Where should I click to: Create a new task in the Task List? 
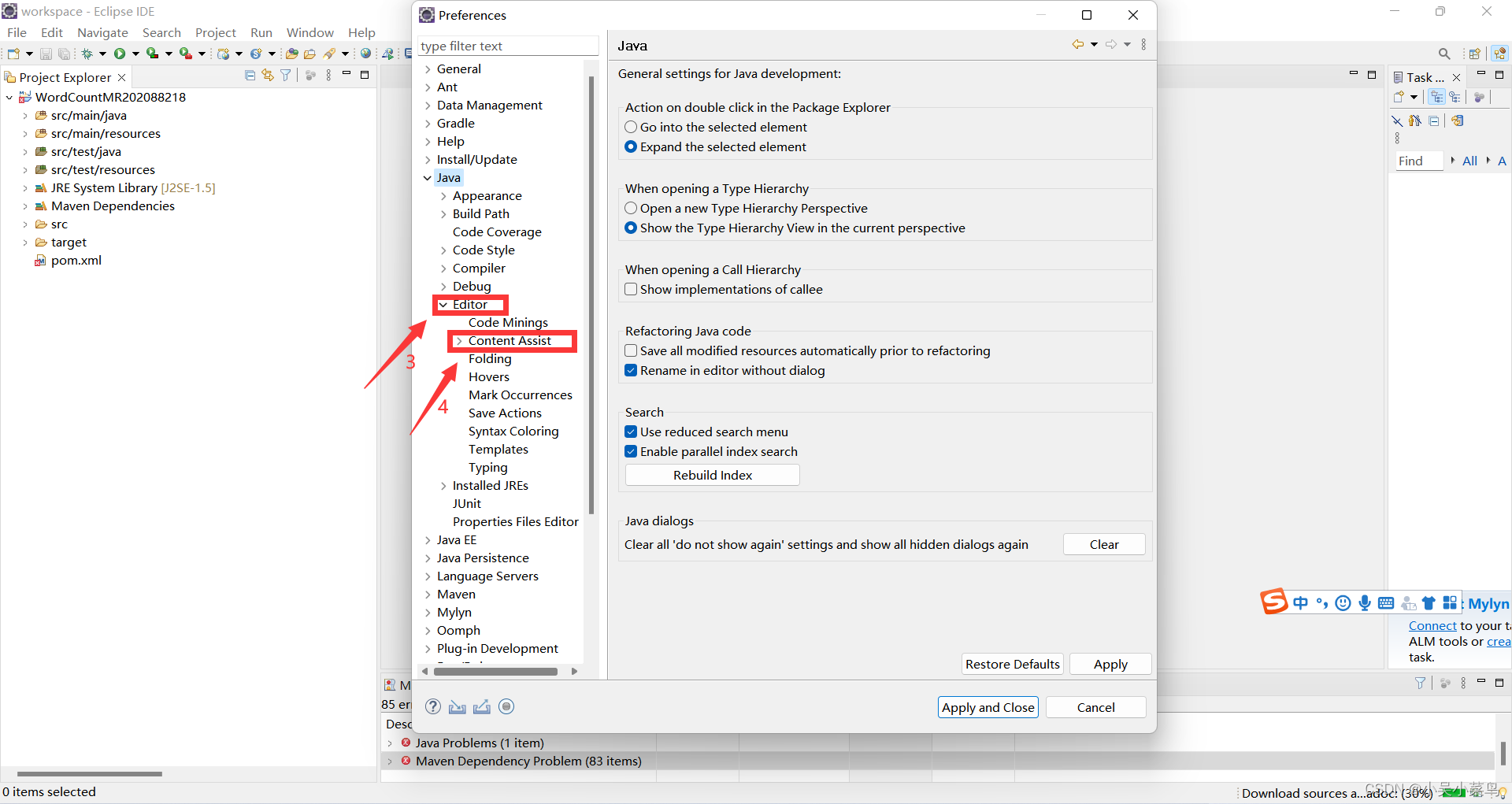point(1399,98)
